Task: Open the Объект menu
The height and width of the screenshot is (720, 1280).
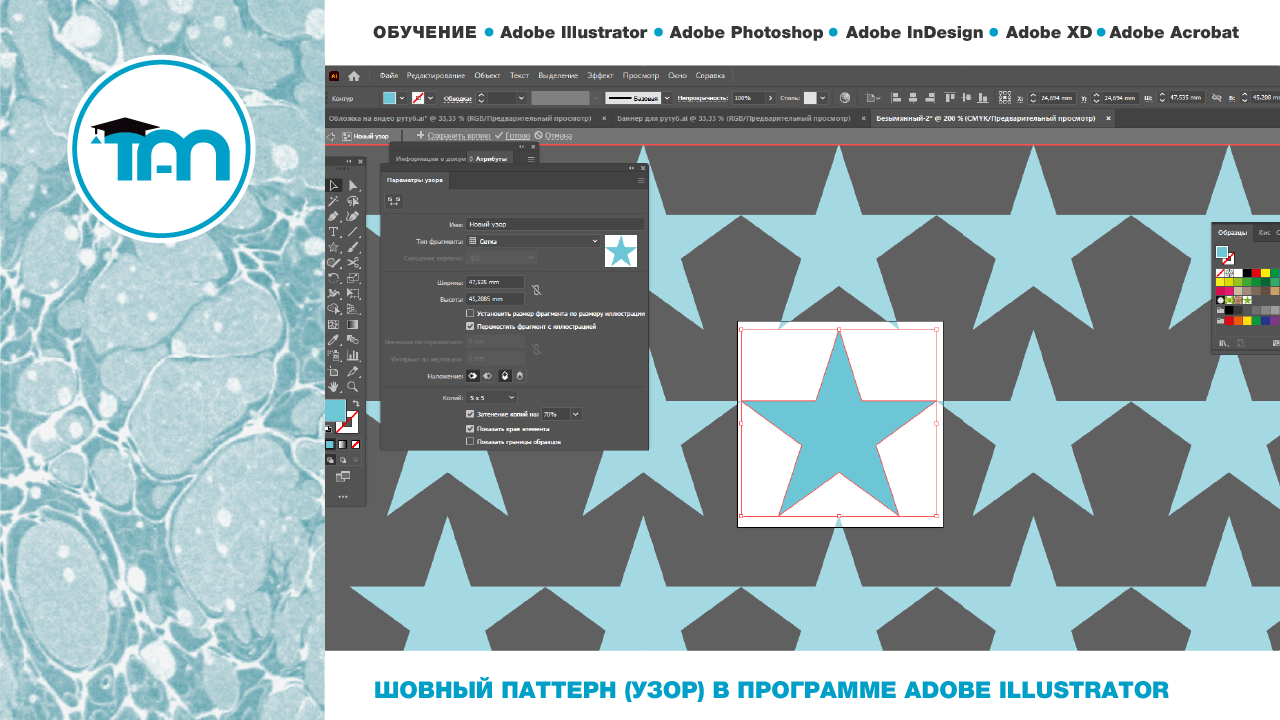Action: (487, 76)
